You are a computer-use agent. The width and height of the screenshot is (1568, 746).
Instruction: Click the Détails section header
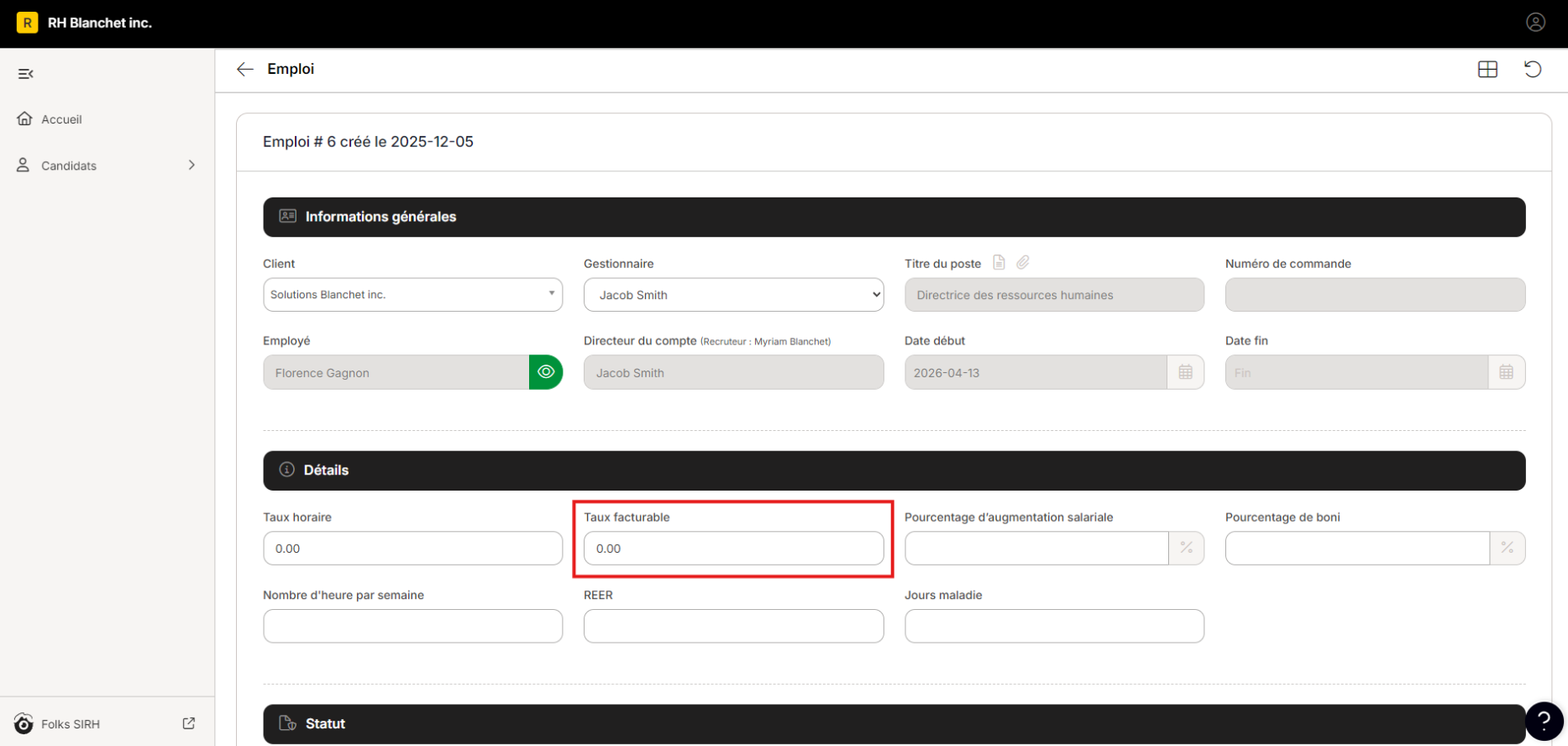click(x=894, y=470)
